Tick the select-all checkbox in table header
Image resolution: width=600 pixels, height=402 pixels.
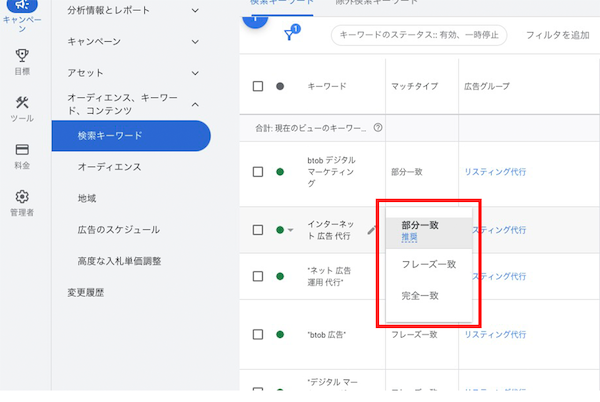coord(258,87)
